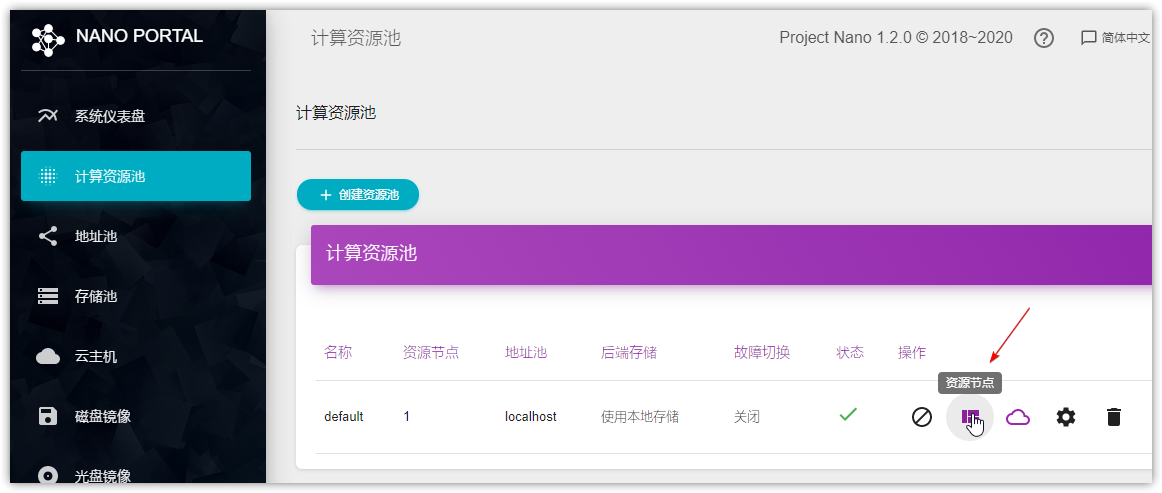Open resource nodes icon for default pool

[969, 417]
